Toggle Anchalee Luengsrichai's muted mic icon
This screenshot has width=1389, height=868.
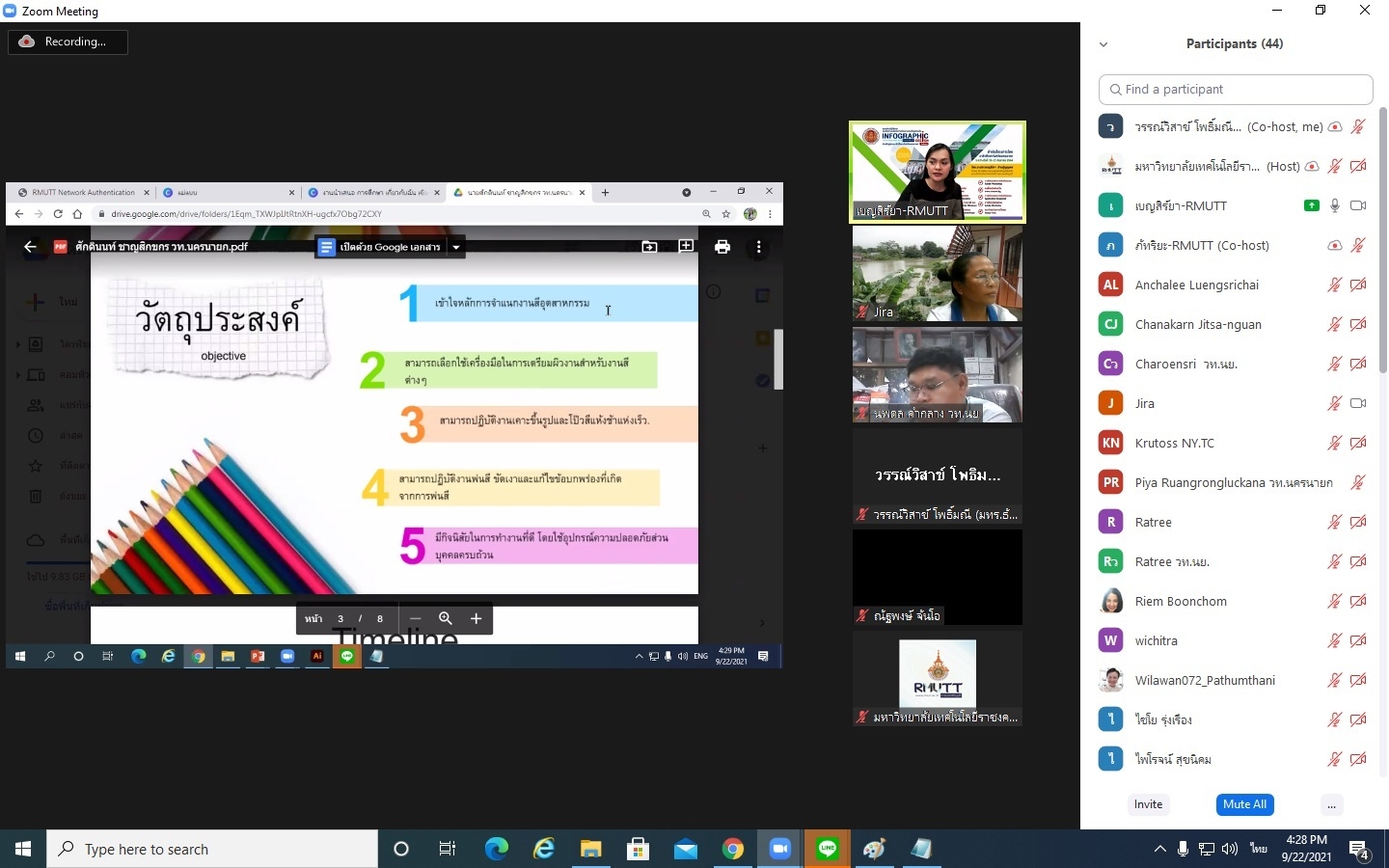(x=1335, y=285)
